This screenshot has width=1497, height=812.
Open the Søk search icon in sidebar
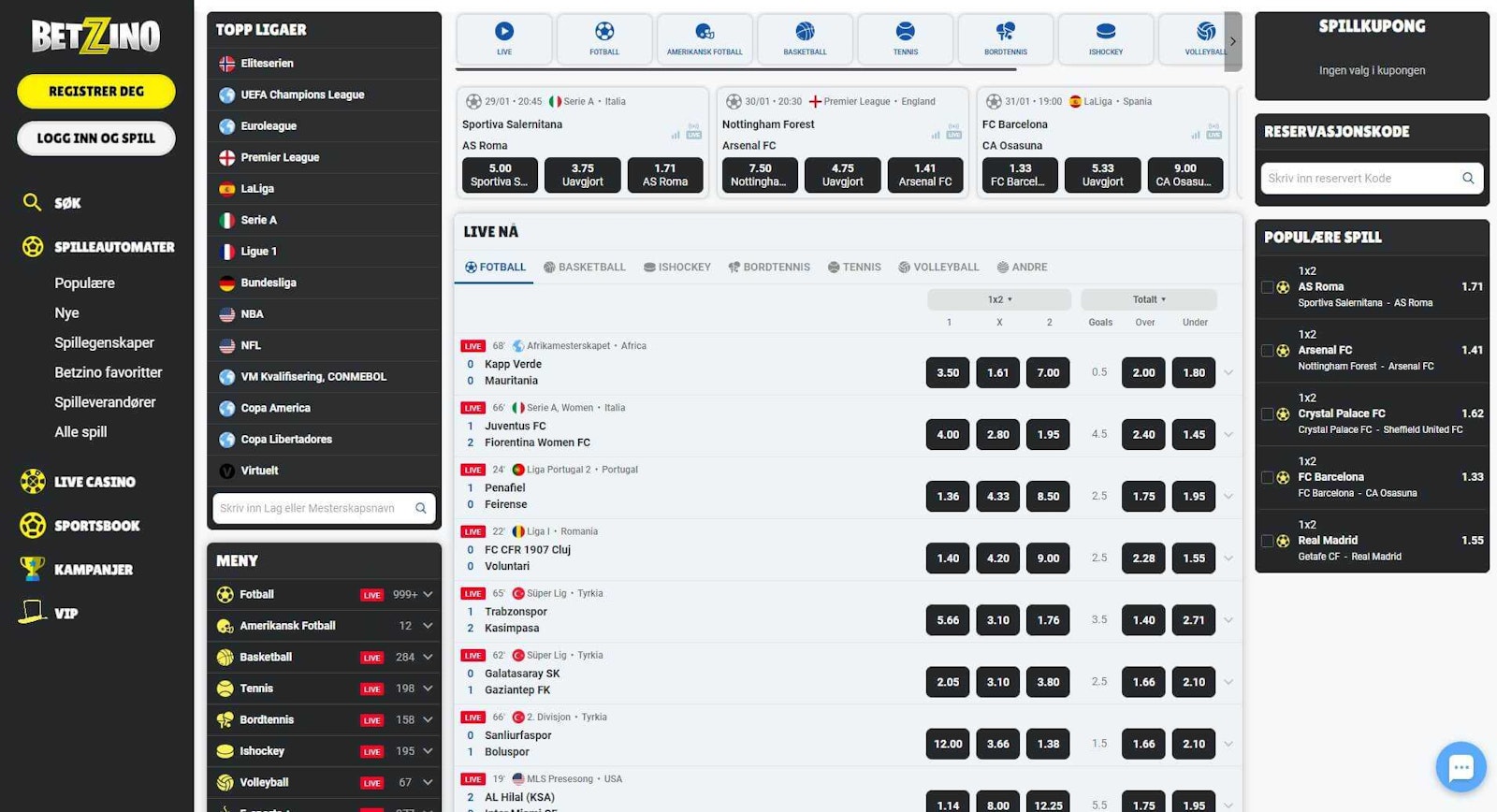[x=32, y=202]
